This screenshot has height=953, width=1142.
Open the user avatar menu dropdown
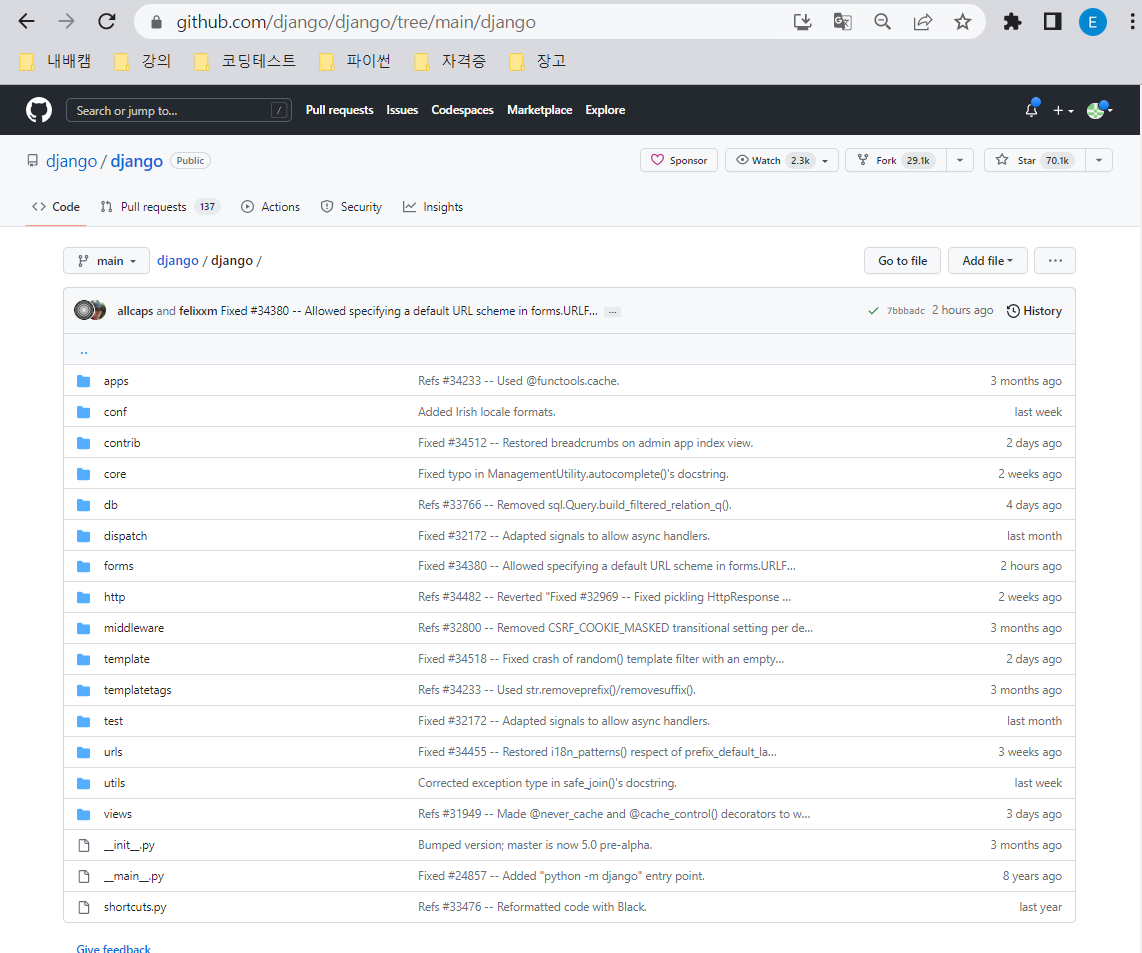click(1100, 110)
